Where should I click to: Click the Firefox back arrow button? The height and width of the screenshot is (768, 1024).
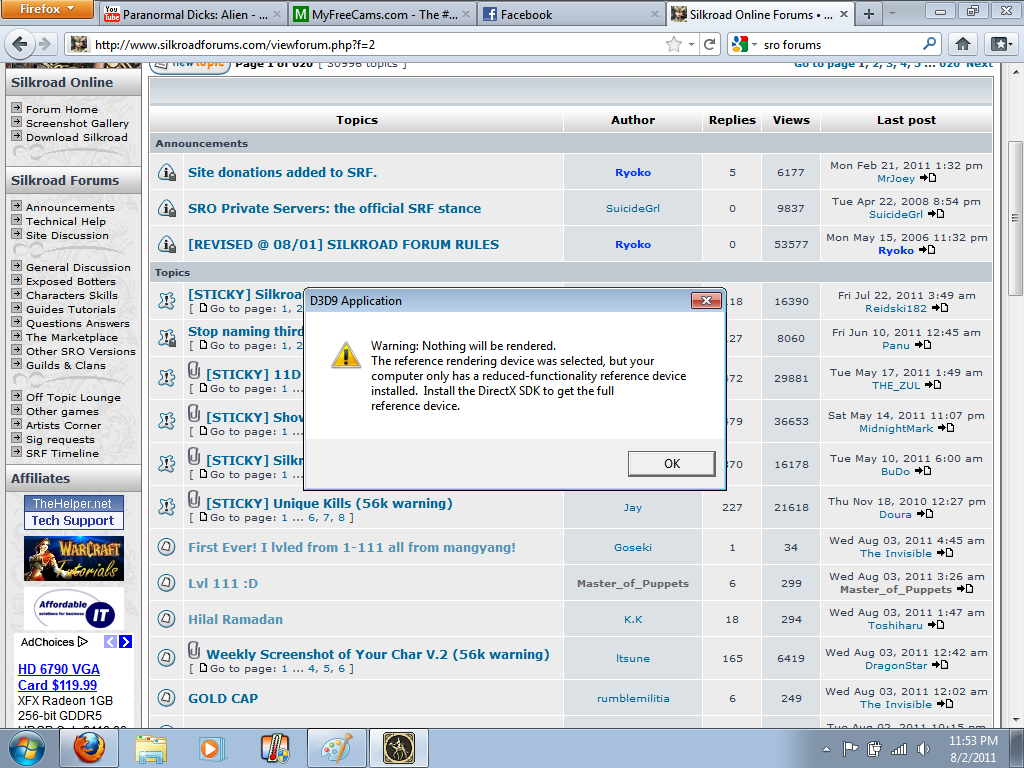[20, 44]
